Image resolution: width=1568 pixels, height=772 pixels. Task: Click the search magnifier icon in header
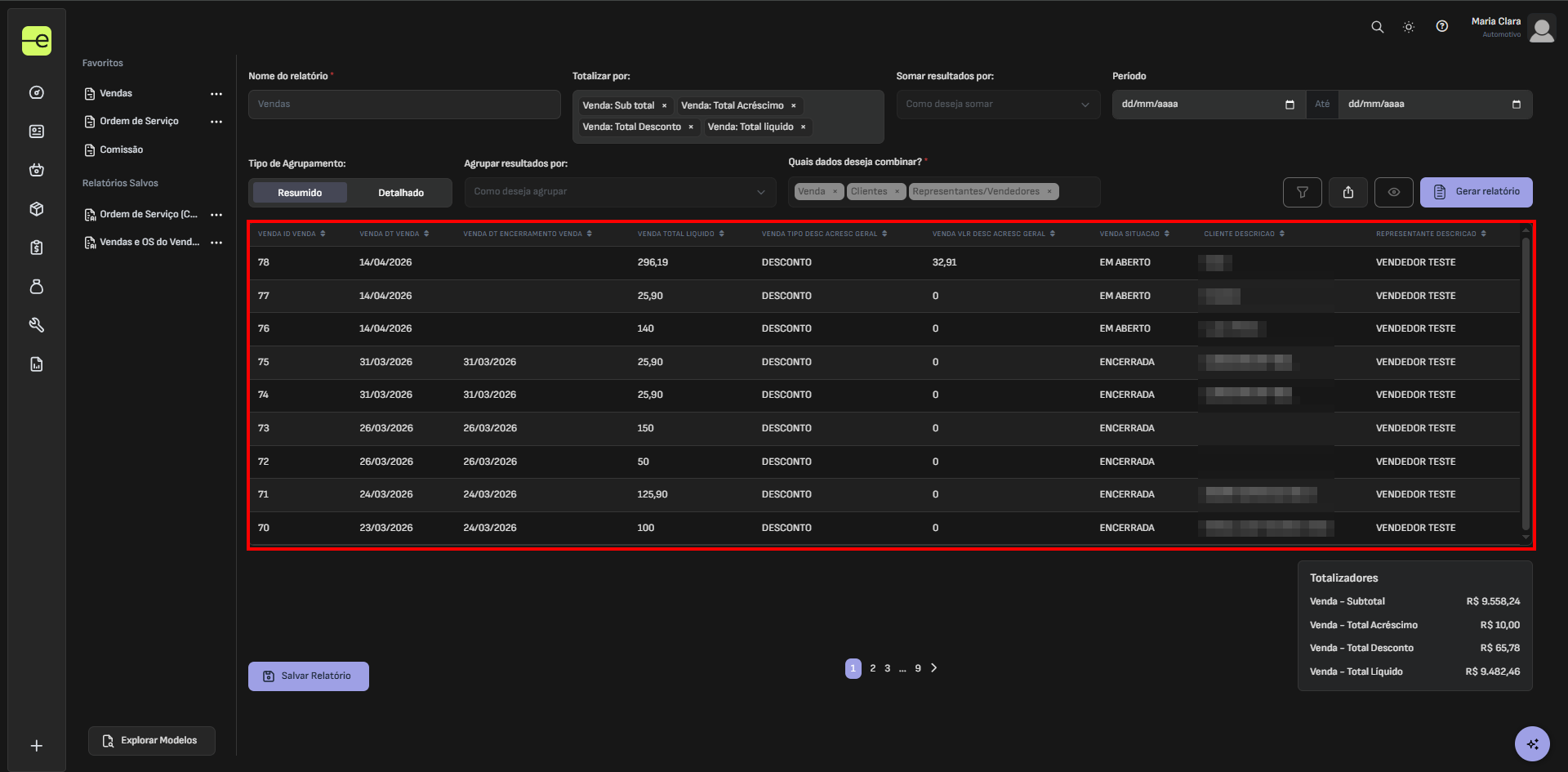[x=1377, y=27]
